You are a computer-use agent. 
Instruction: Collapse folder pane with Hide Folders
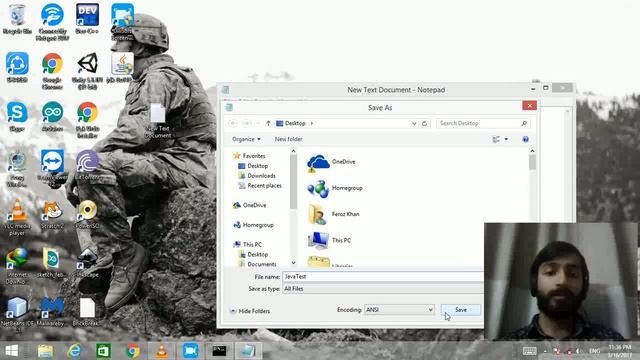pyautogui.click(x=250, y=311)
